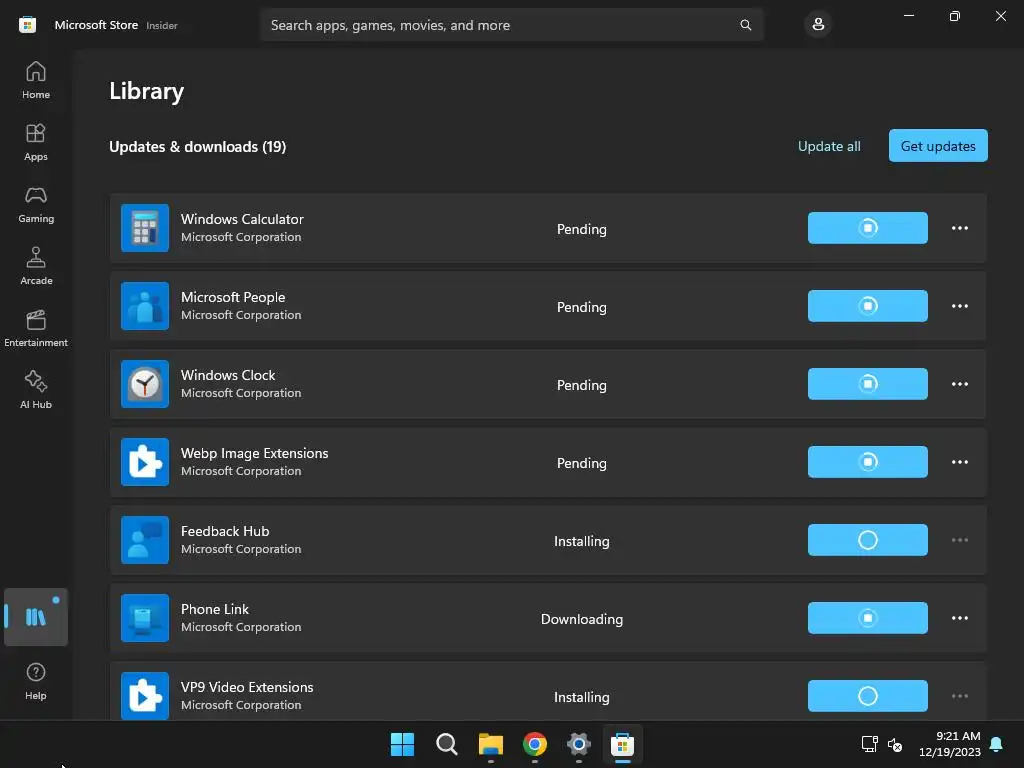The height and width of the screenshot is (768, 1024).
Task: Open AI Hub in the sidebar
Action: [35, 391]
